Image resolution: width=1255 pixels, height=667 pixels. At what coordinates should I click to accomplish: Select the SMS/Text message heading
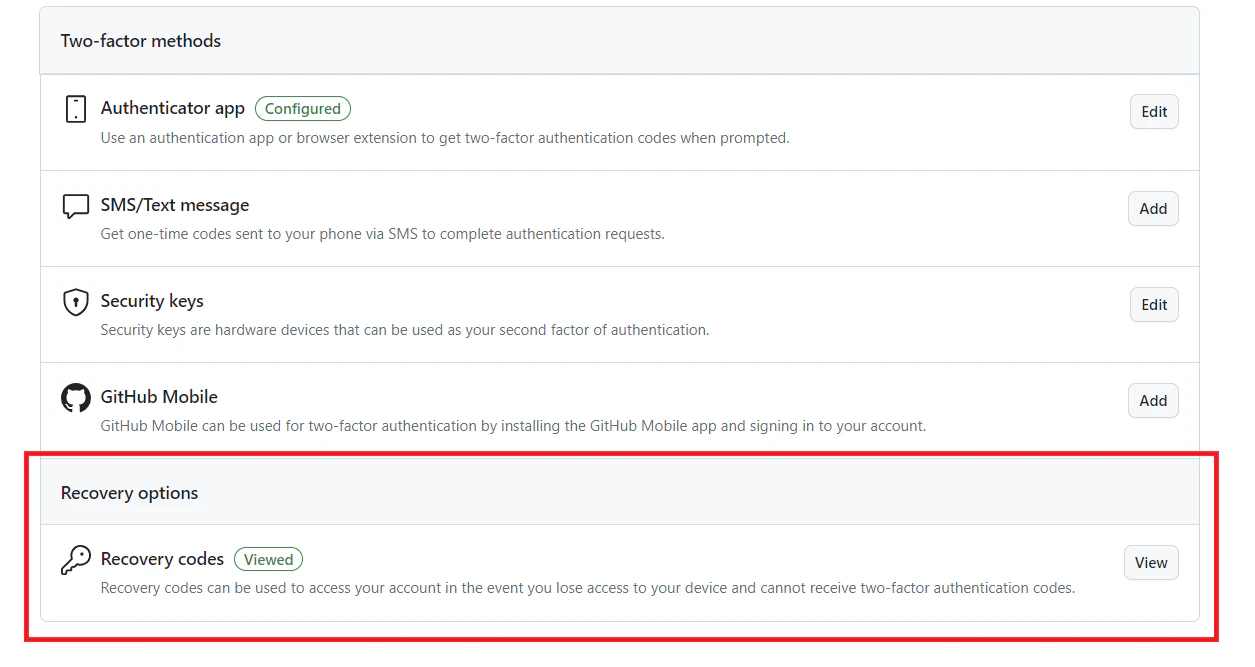click(x=175, y=205)
